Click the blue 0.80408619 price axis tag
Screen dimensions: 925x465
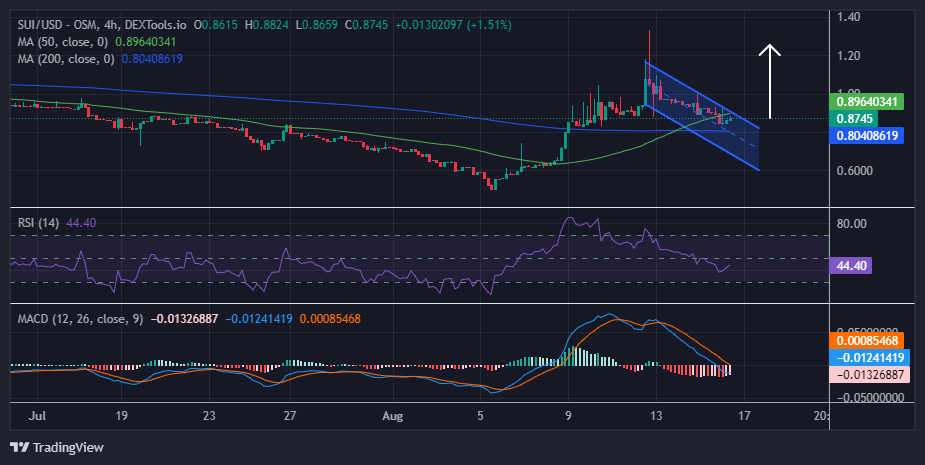[867, 136]
